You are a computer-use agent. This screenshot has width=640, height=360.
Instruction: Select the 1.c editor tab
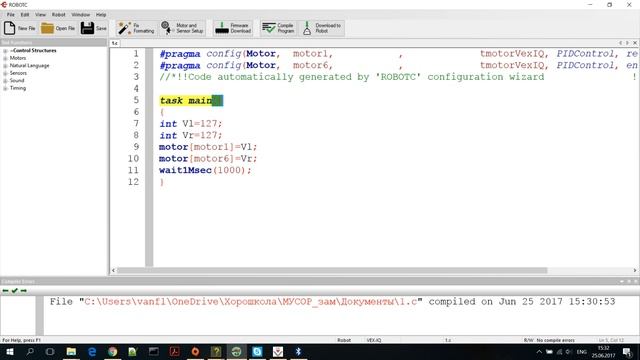tap(115, 43)
